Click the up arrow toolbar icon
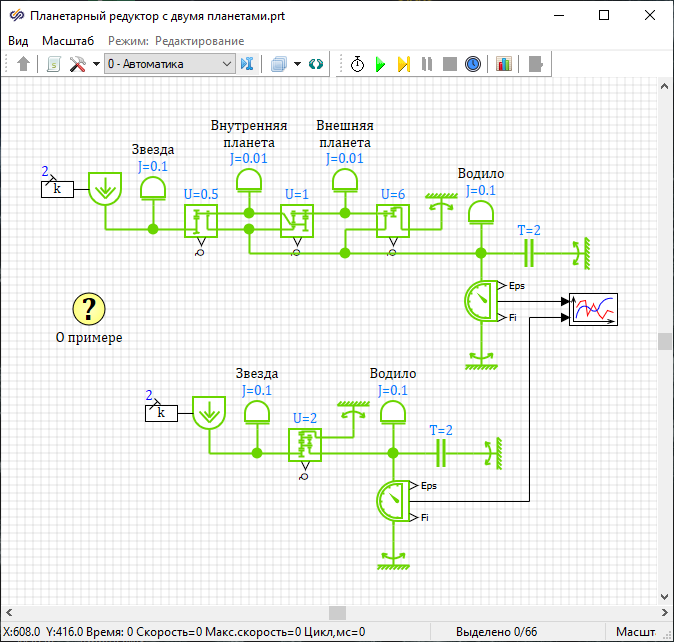 24,64
